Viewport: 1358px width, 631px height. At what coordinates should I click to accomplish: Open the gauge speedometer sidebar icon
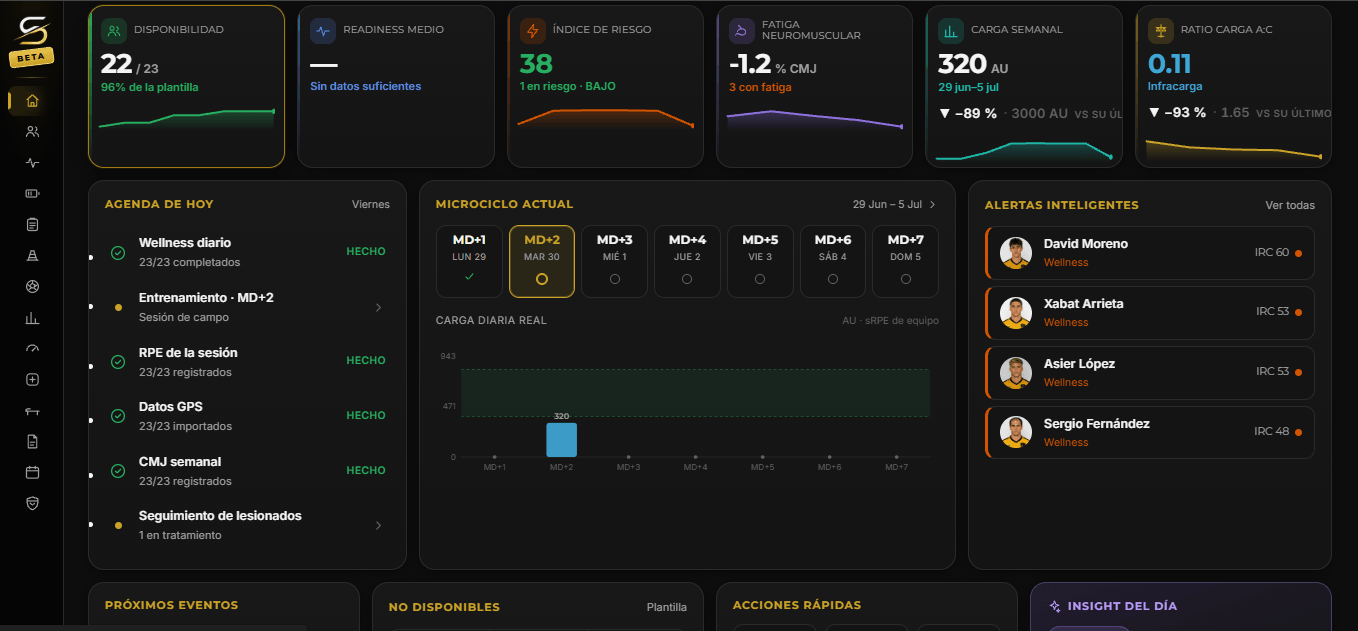click(x=32, y=349)
